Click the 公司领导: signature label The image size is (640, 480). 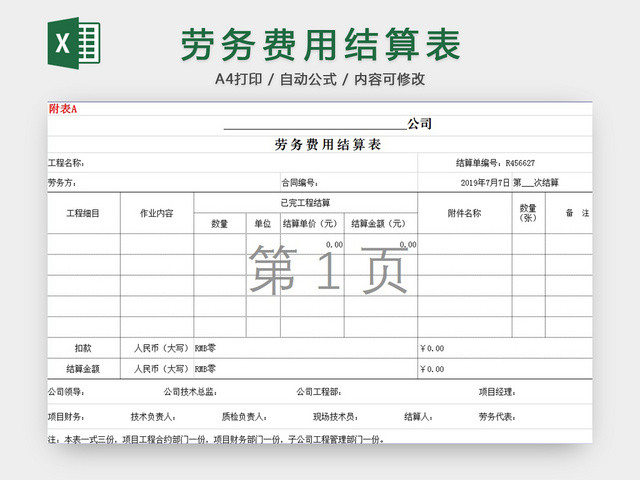[66, 392]
